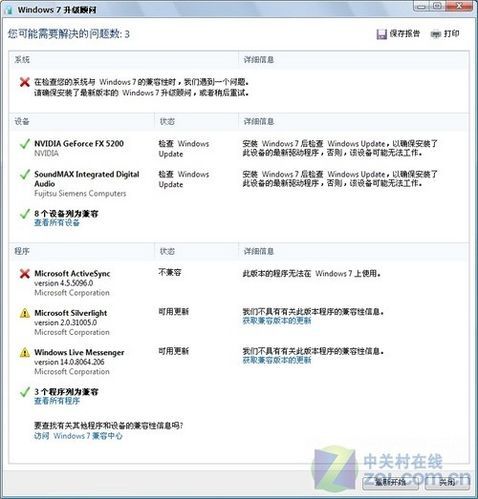Select the version 4.5.5096.0 text
The height and width of the screenshot is (499, 478).
point(64,283)
